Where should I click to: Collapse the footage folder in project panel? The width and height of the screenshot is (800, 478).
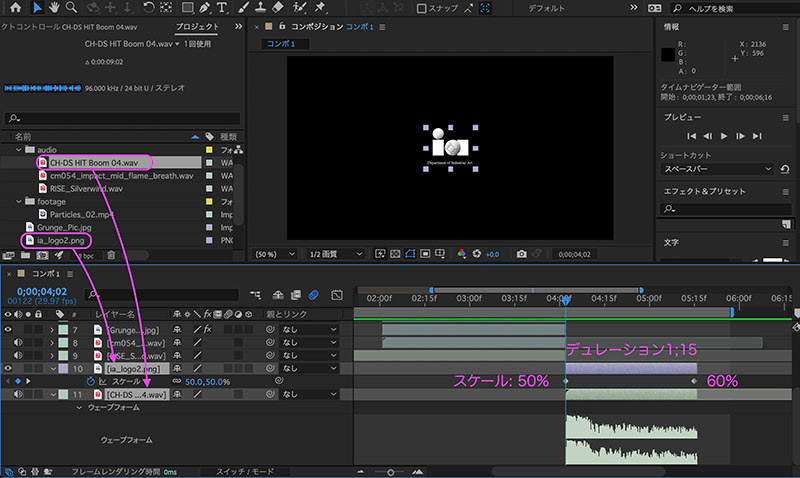tap(19, 202)
